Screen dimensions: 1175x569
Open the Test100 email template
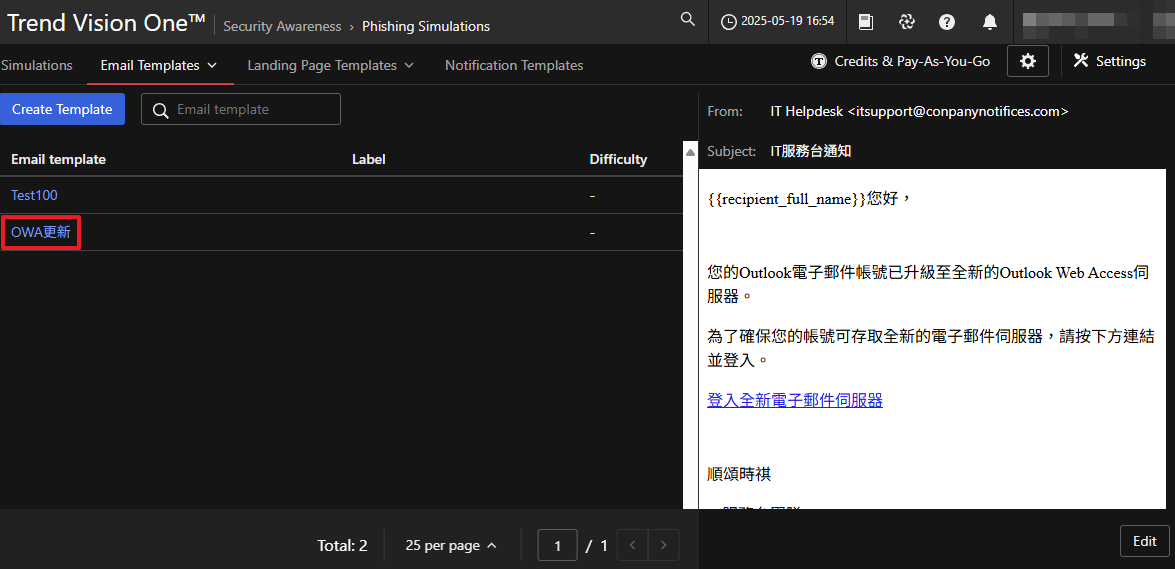(x=34, y=195)
